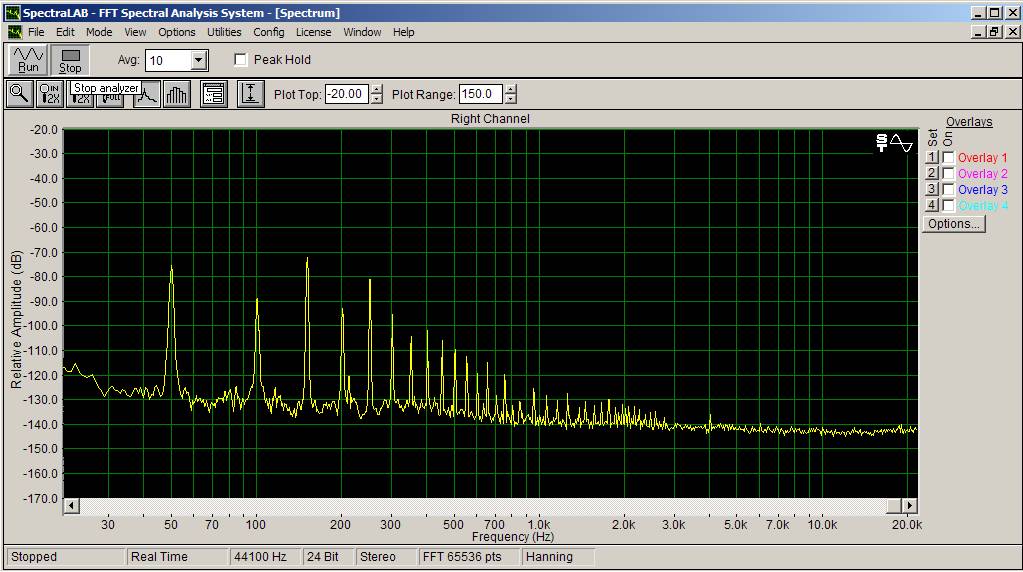Viewport: 1023px width, 572px height.
Task: Increase Plot Range with up arrow
Action: pyautogui.click(x=511, y=89)
